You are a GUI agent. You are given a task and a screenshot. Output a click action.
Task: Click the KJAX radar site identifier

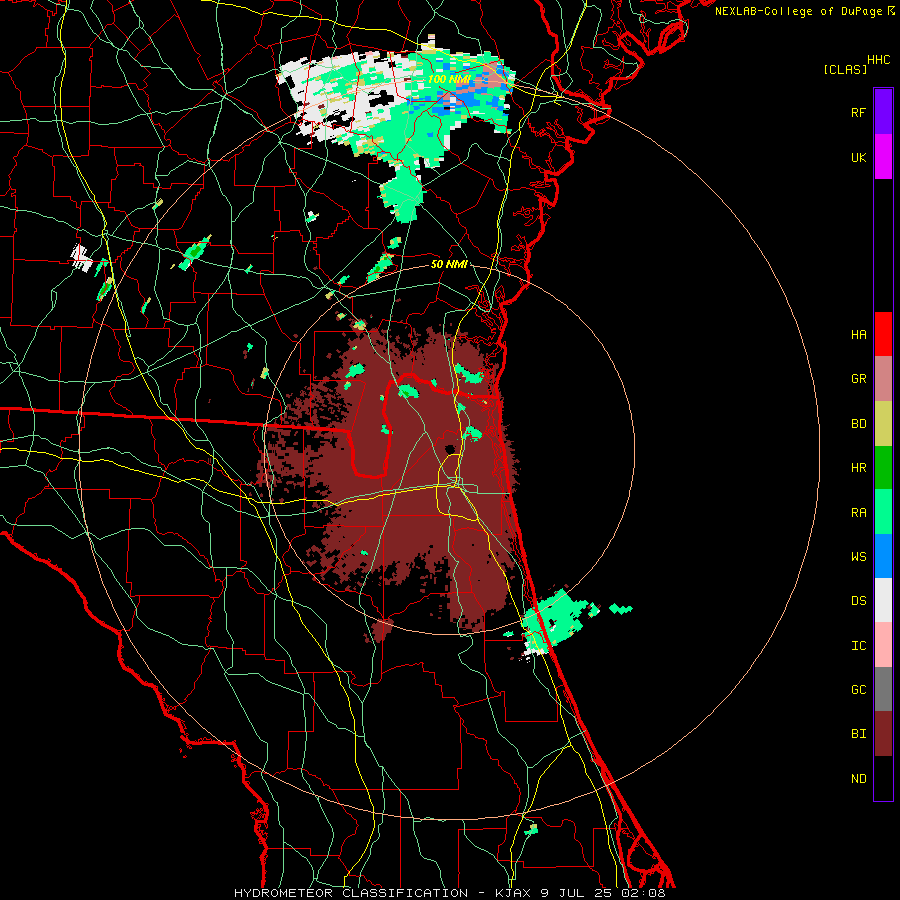click(512, 893)
